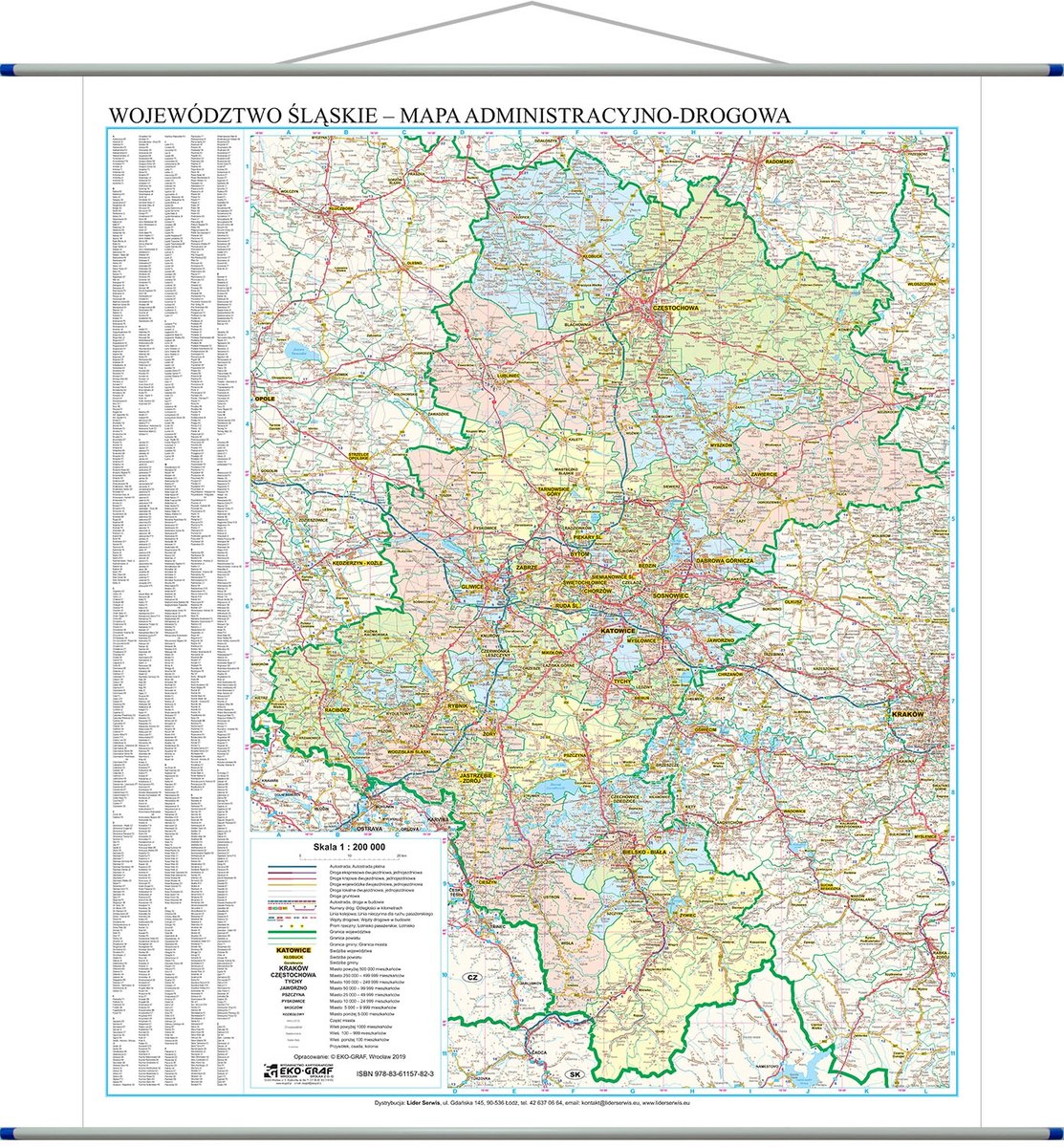Click the RACIBÓRZ city label
The width and height of the screenshot is (1064, 1147).
pyautogui.click(x=337, y=711)
